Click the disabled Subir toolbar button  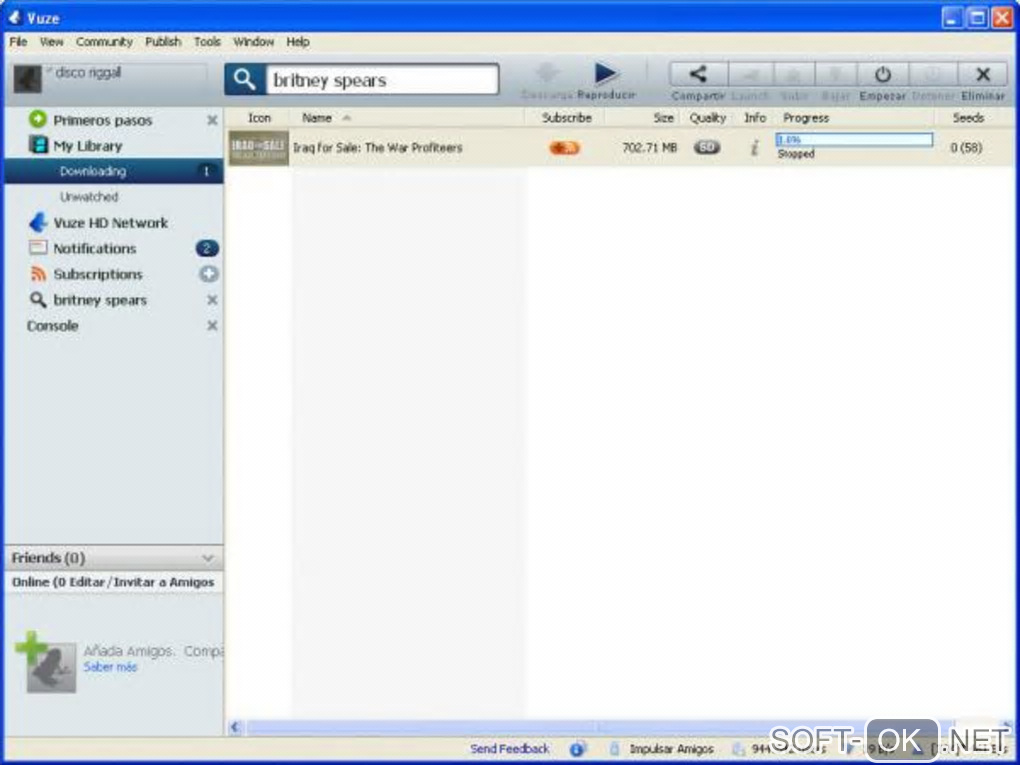point(794,74)
